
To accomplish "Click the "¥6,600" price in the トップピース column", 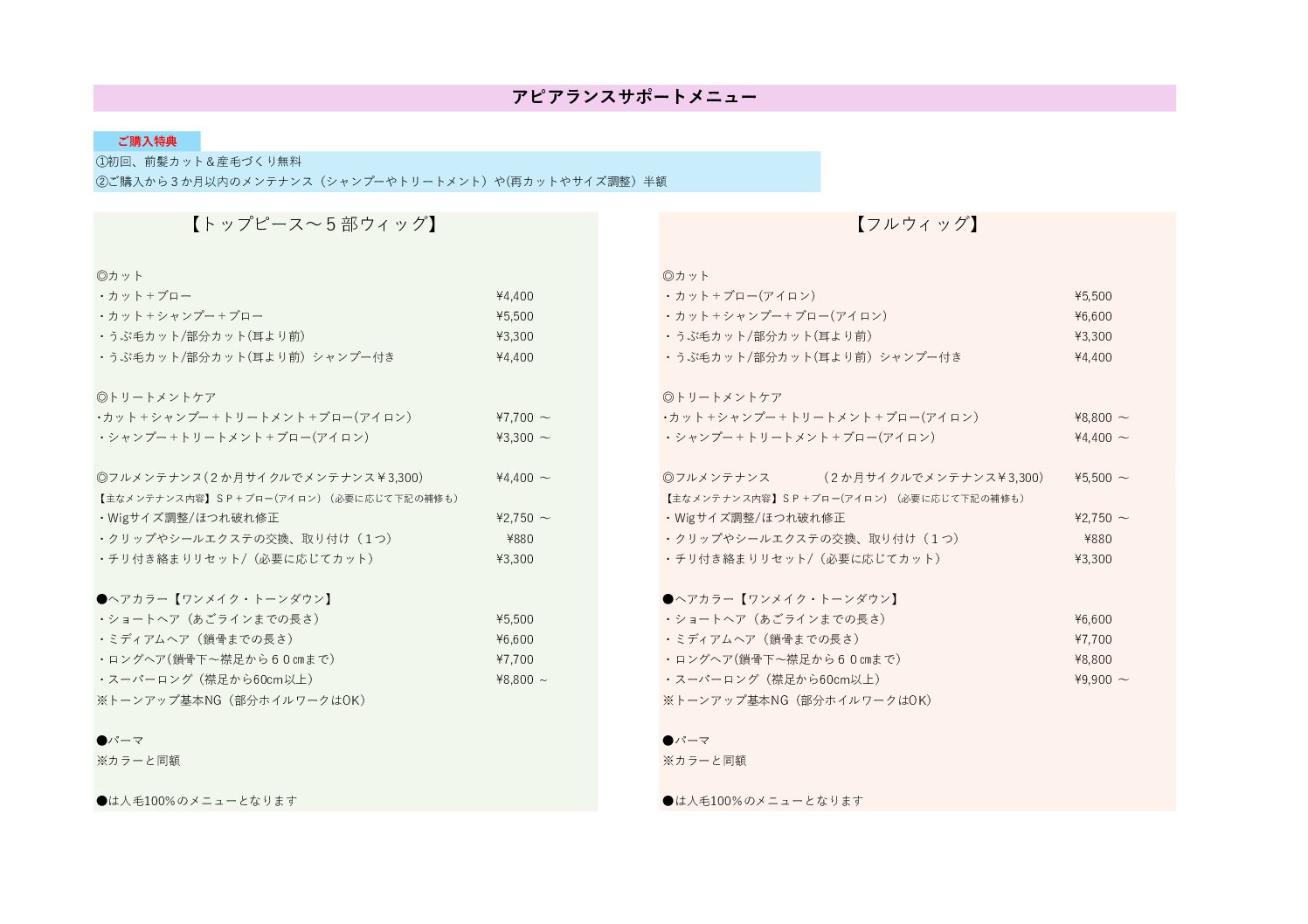I will [x=515, y=639].
